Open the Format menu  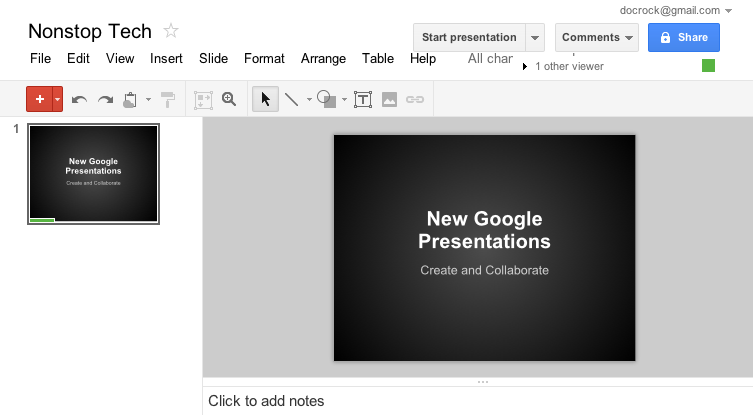(264, 59)
